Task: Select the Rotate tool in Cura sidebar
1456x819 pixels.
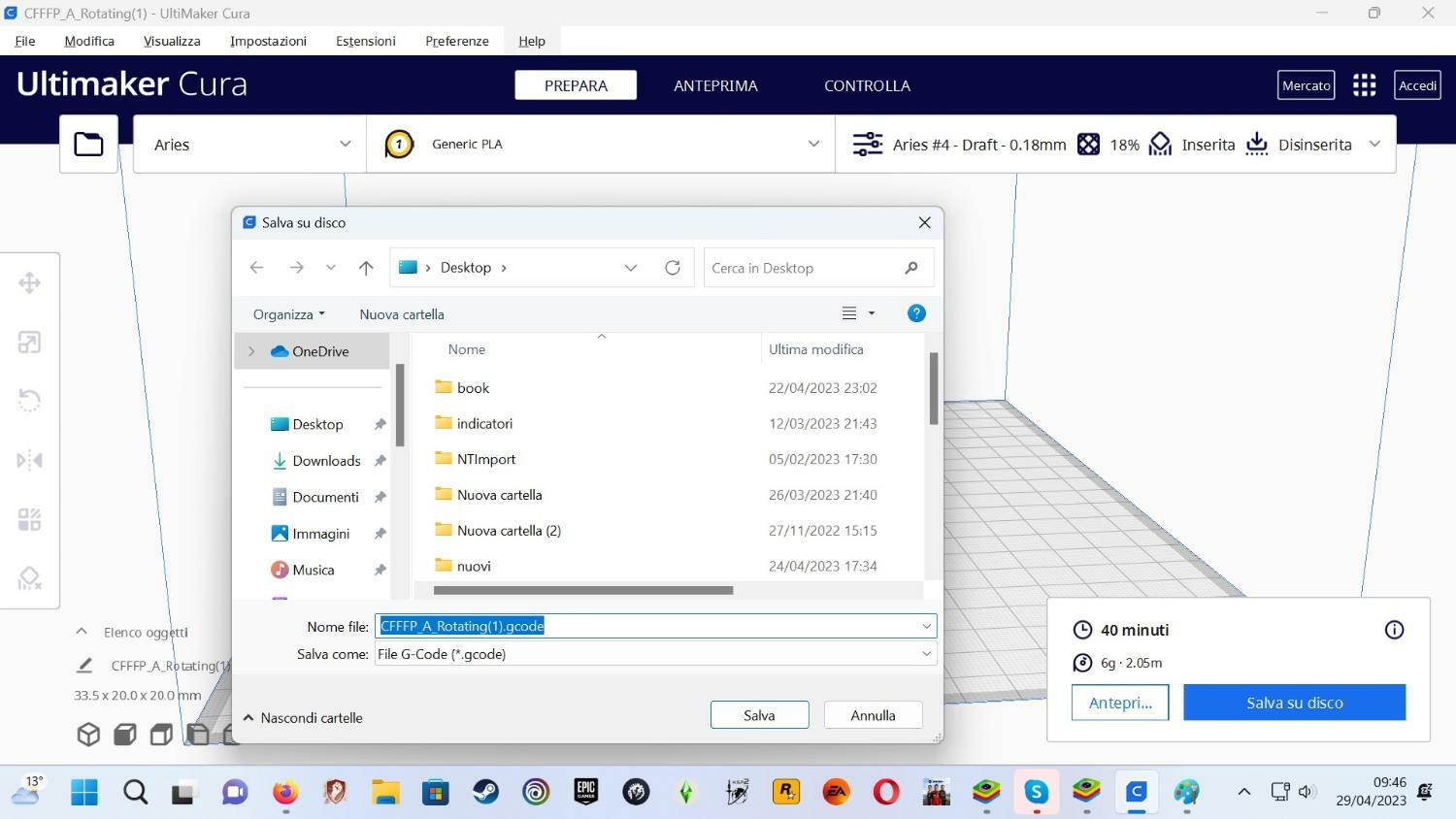Action: 29,401
